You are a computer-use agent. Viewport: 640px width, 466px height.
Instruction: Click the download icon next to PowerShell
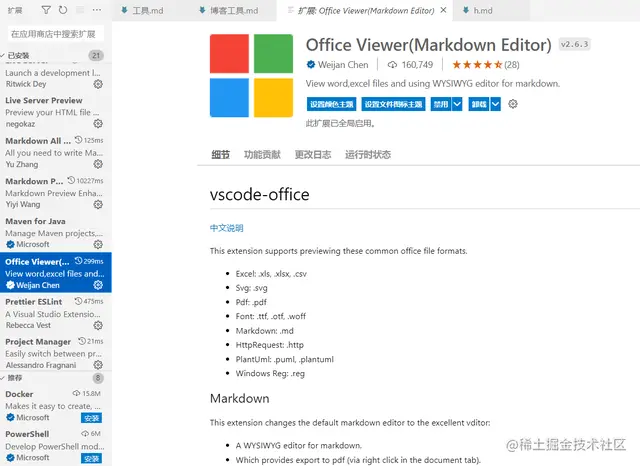tap(85, 433)
